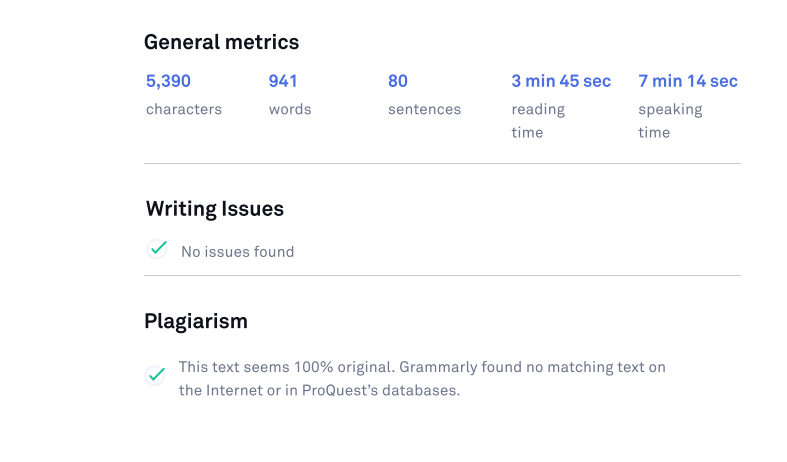Select the 7 min 14 sec value
The height and width of the screenshot is (462, 787).
tap(688, 81)
